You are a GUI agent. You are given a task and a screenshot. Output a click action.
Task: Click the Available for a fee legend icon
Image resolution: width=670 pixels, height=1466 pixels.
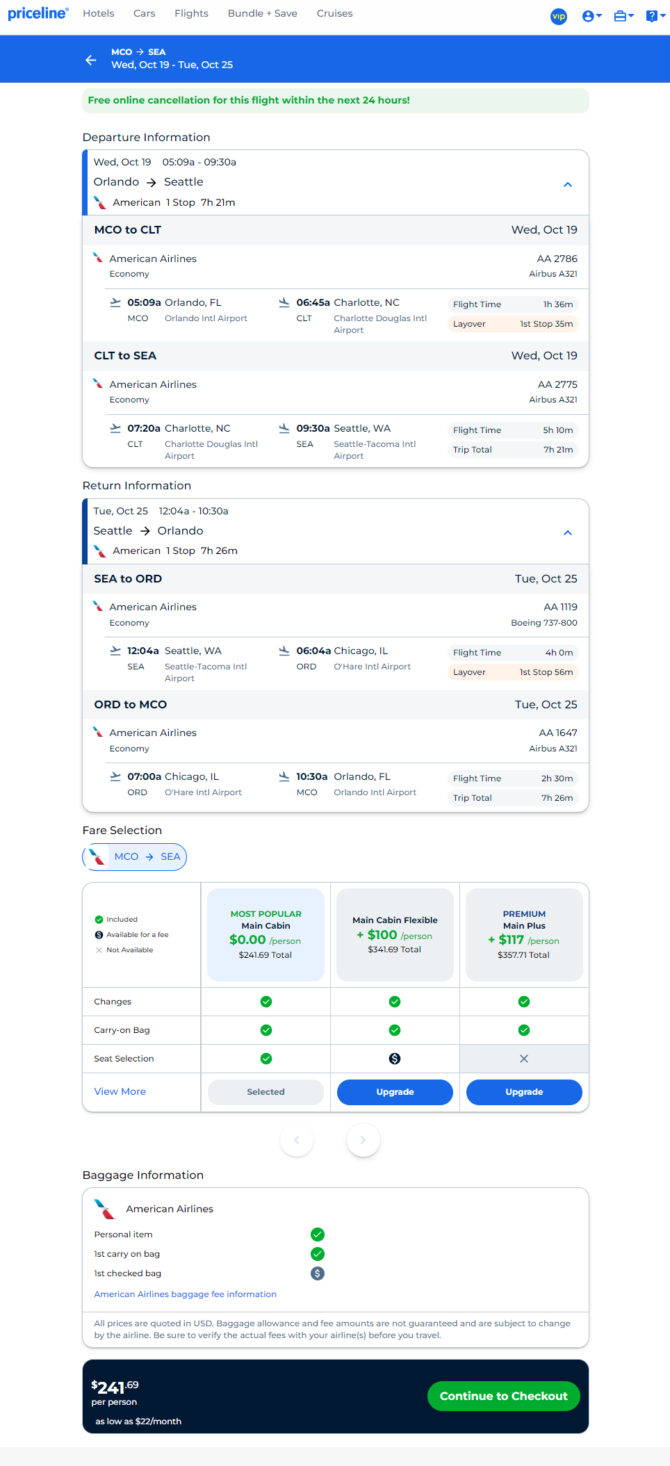point(98,934)
